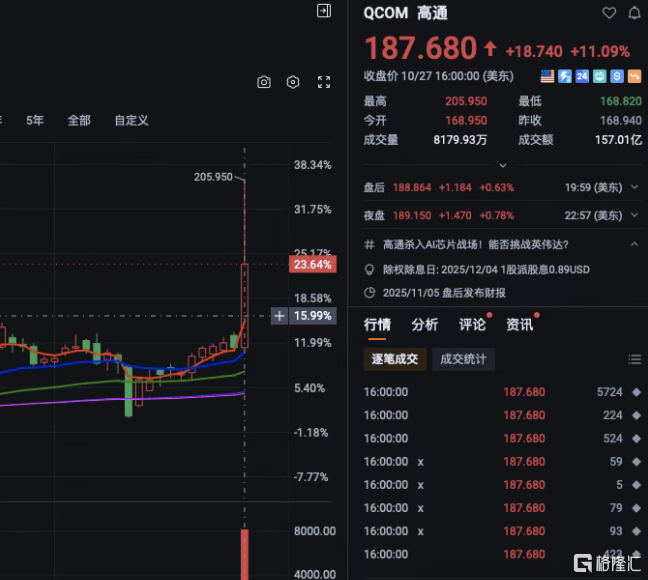Click the 成交额 157.01亿 value
The height and width of the screenshot is (580, 648).
[618, 140]
